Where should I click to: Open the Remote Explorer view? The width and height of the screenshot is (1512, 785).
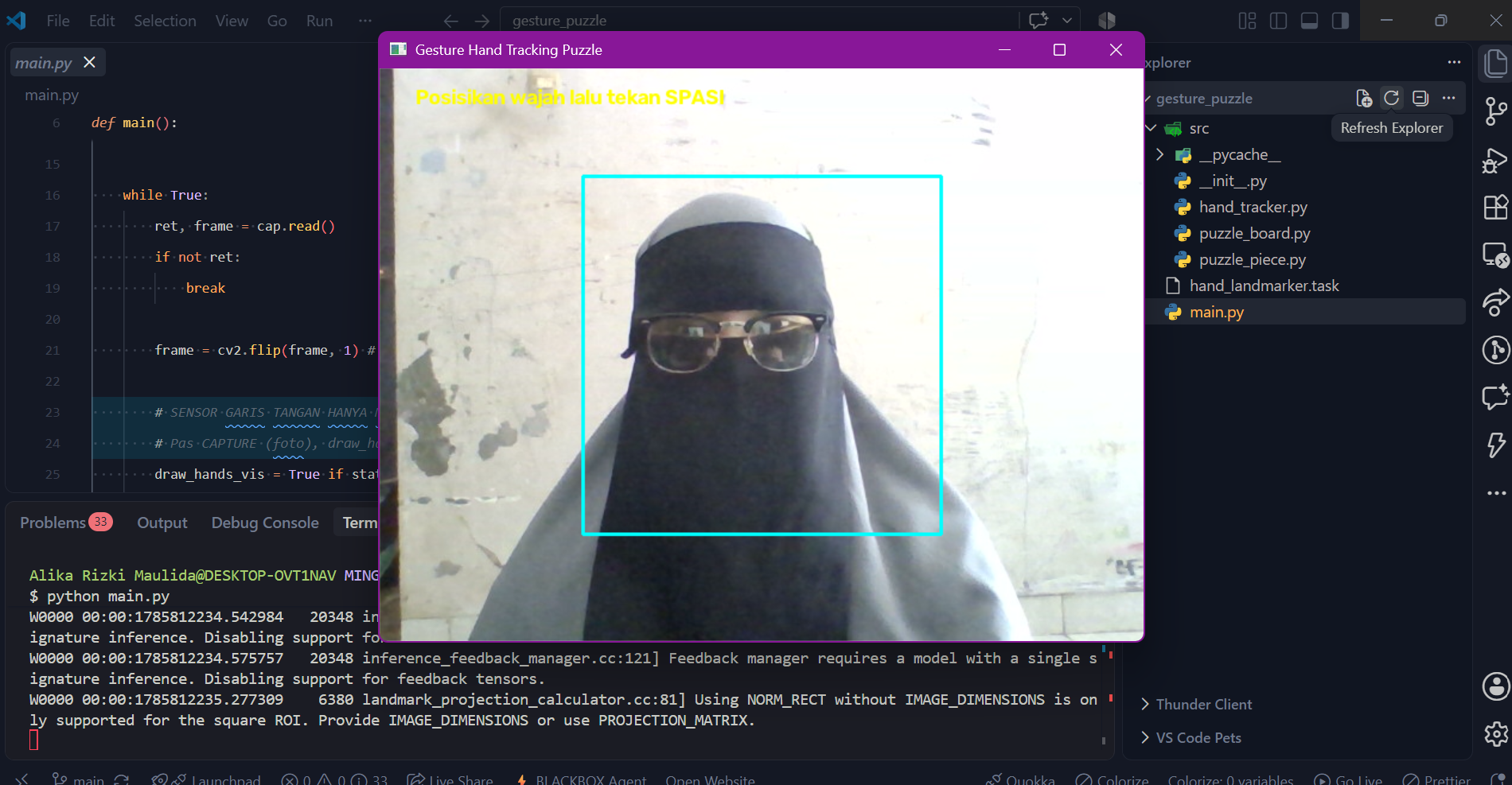1495,255
